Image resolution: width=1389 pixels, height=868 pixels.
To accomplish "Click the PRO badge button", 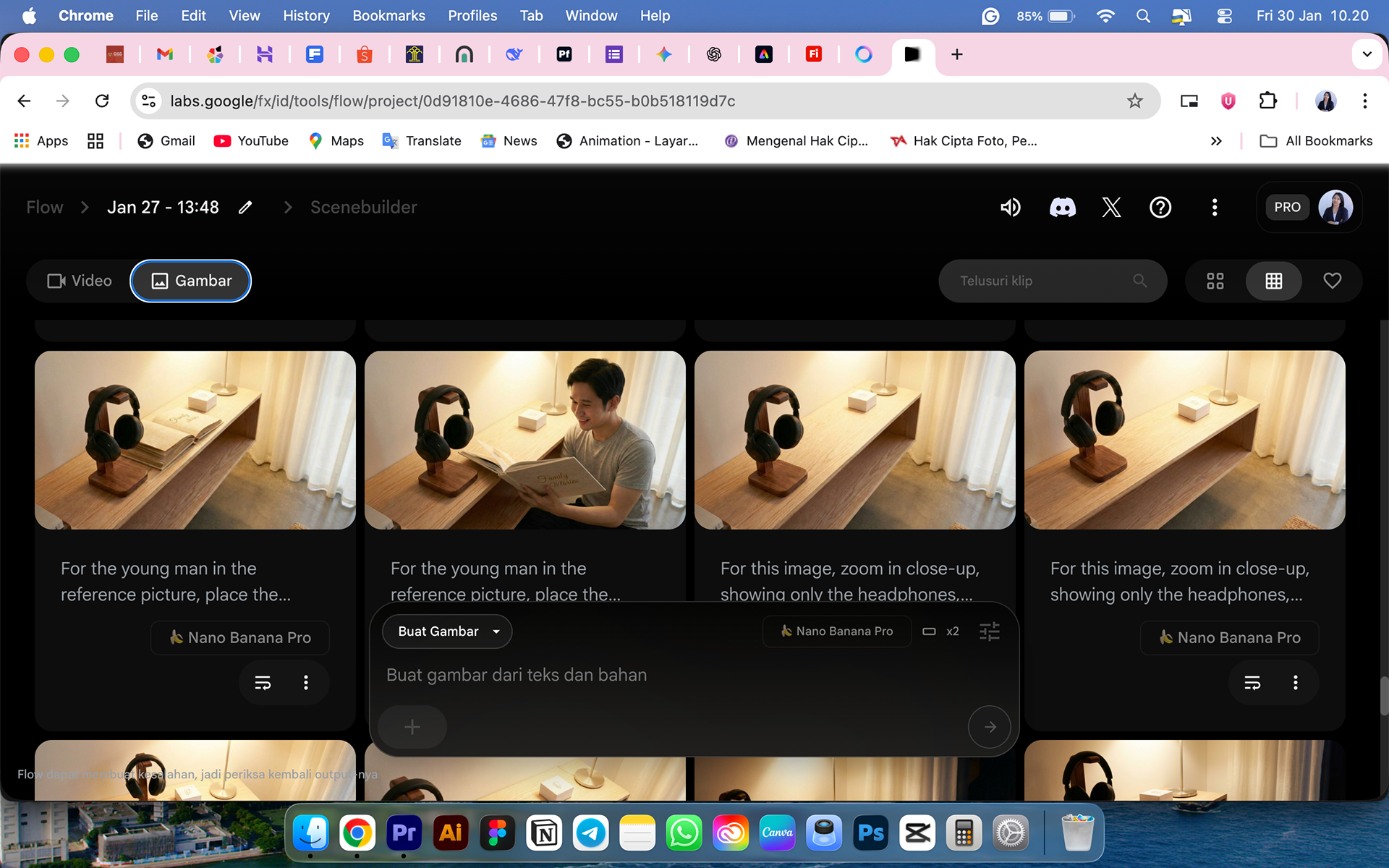I will [1287, 208].
